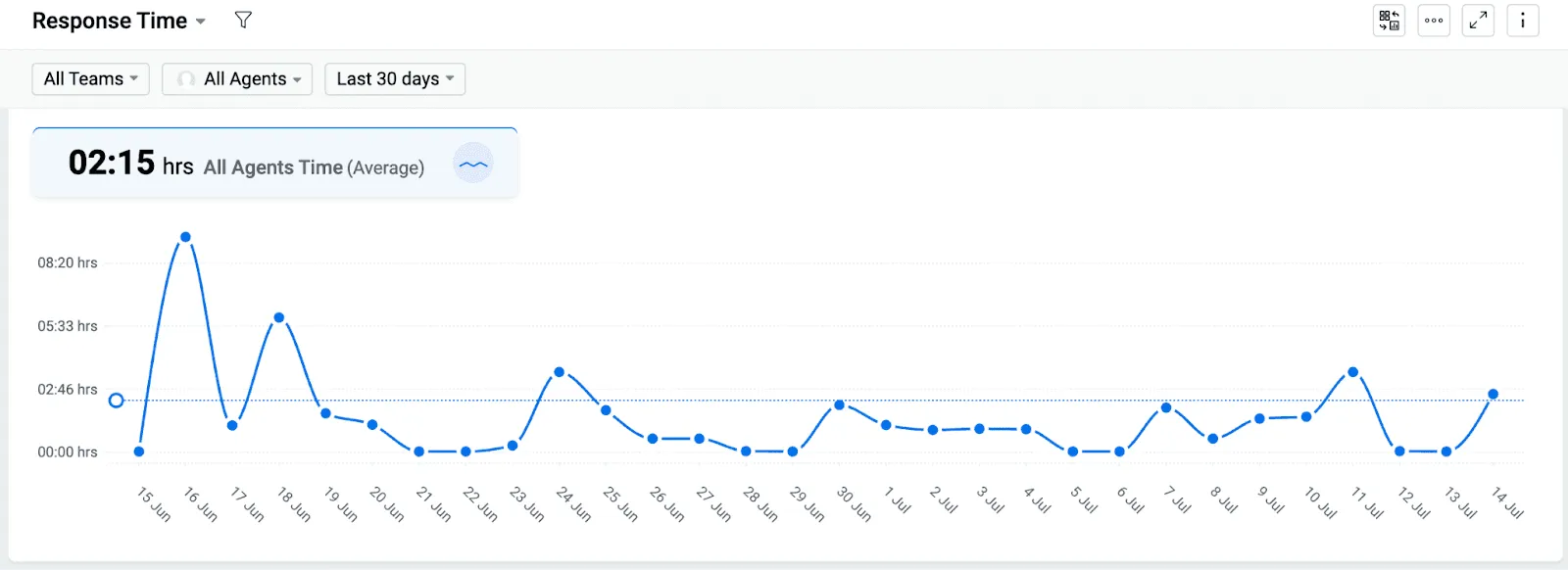The image size is (1568, 570).
Task: Click the average marker circle on the y-axis
Action: click(x=117, y=400)
